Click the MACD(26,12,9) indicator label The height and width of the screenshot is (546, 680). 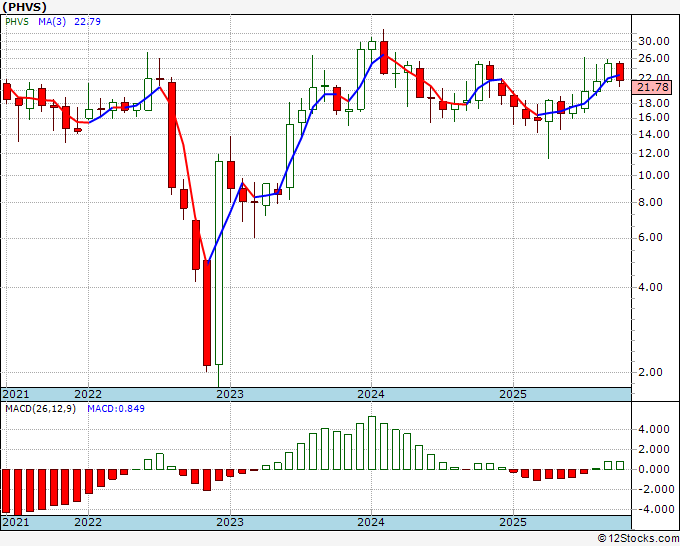(x=40, y=409)
